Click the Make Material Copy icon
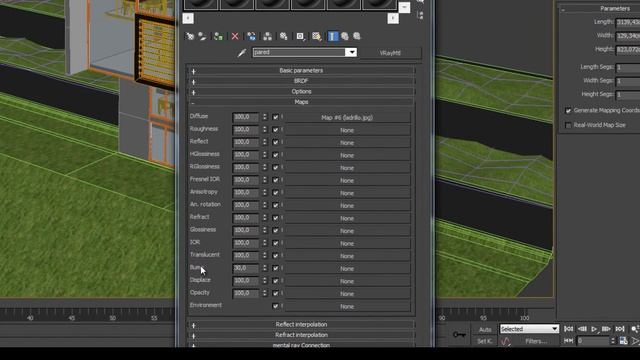Screen dimensions: 640x360 click(251, 36)
